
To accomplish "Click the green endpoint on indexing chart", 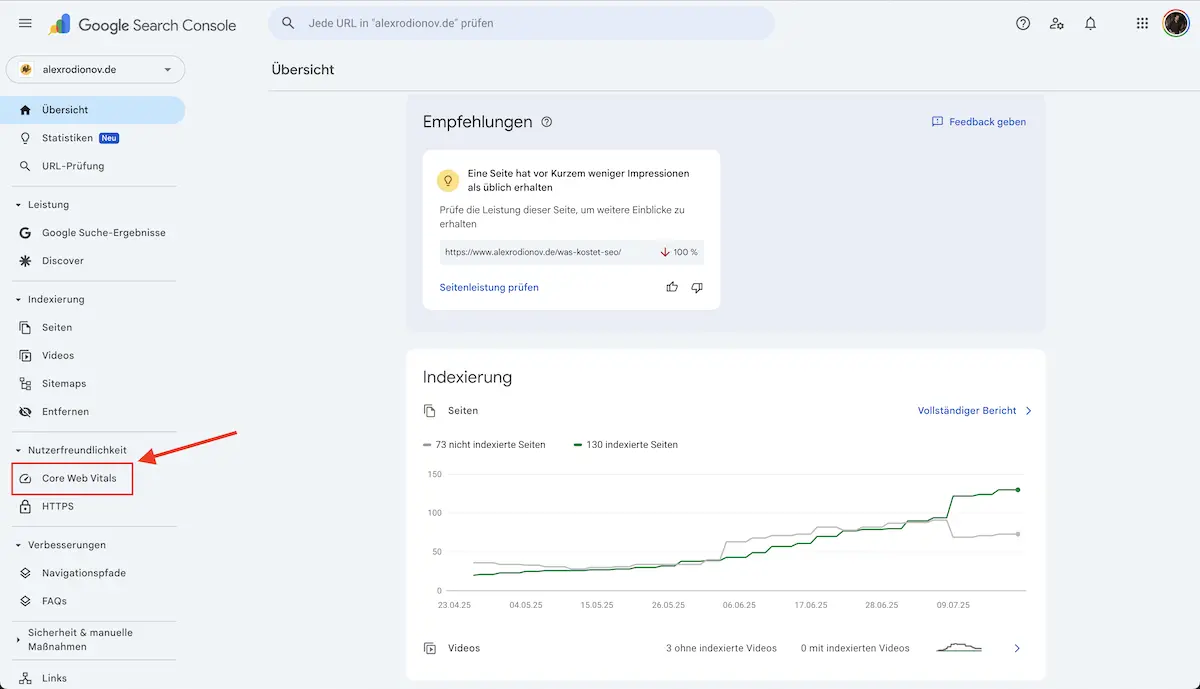I will 1018,490.
